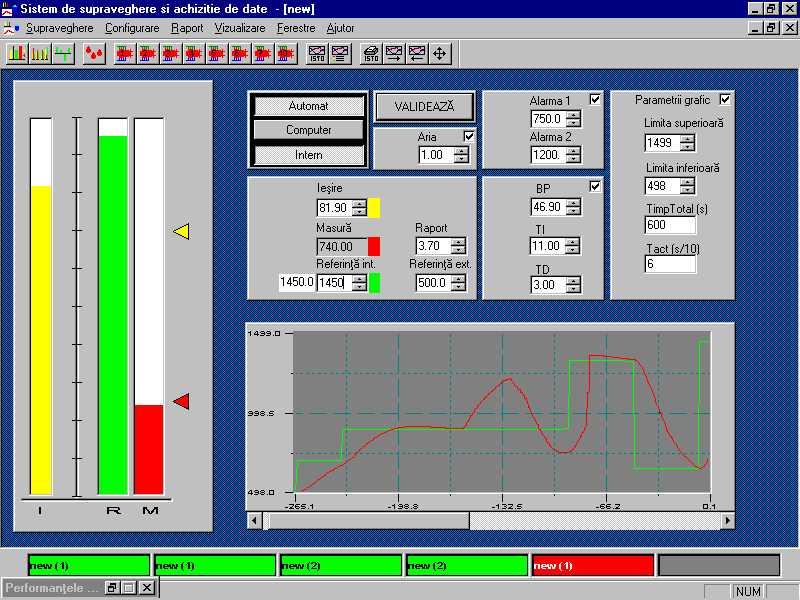
Task: Open the Configurare menu
Action: (131, 28)
